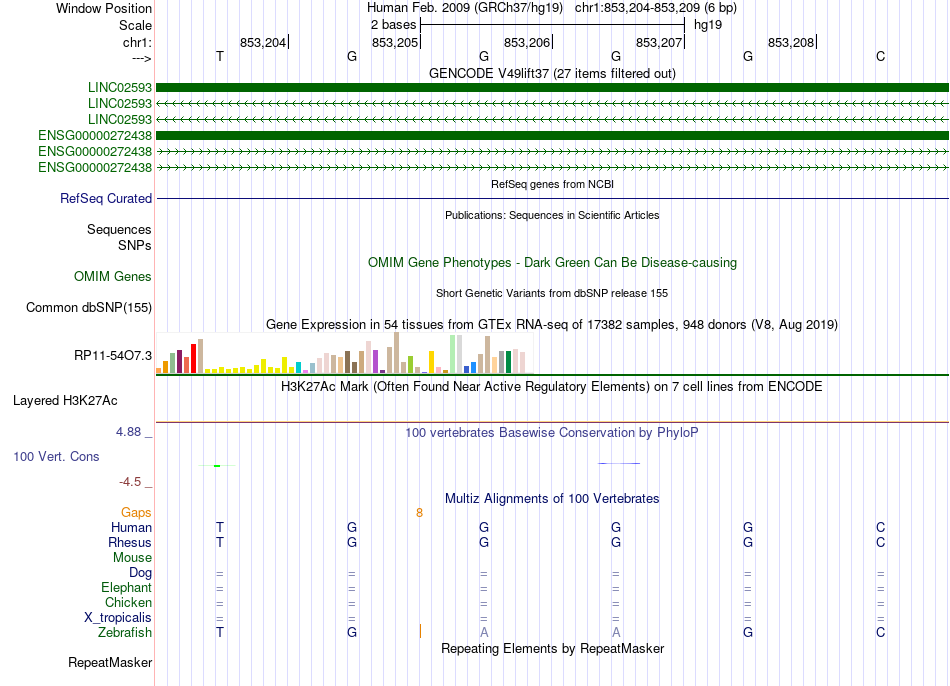Click the thick ENSG00000272438 exon bar
The height and width of the screenshot is (686, 950).
[552, 135]
